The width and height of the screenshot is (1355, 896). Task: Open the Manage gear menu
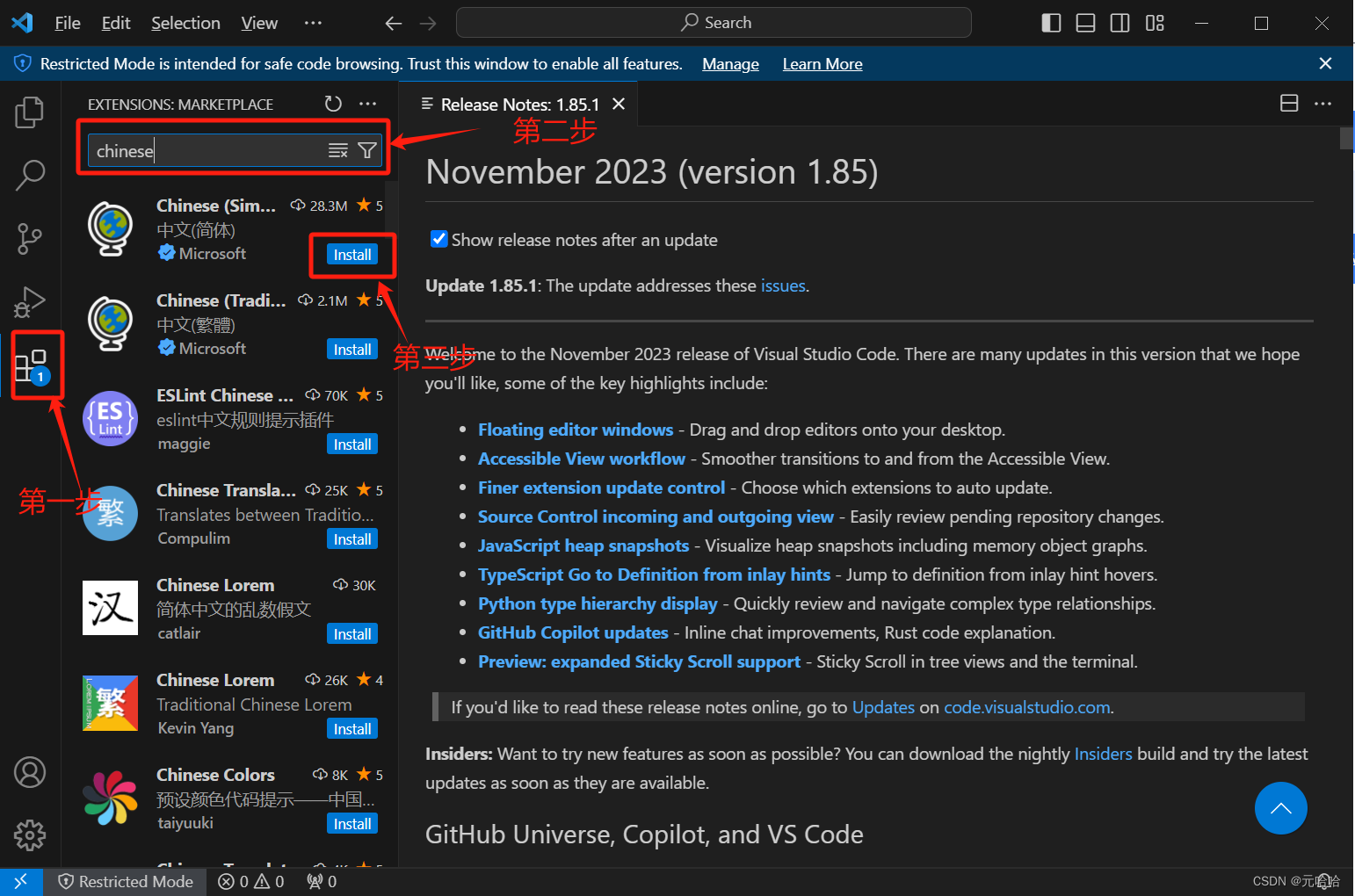pyautogui.click(x=29, y=835)
